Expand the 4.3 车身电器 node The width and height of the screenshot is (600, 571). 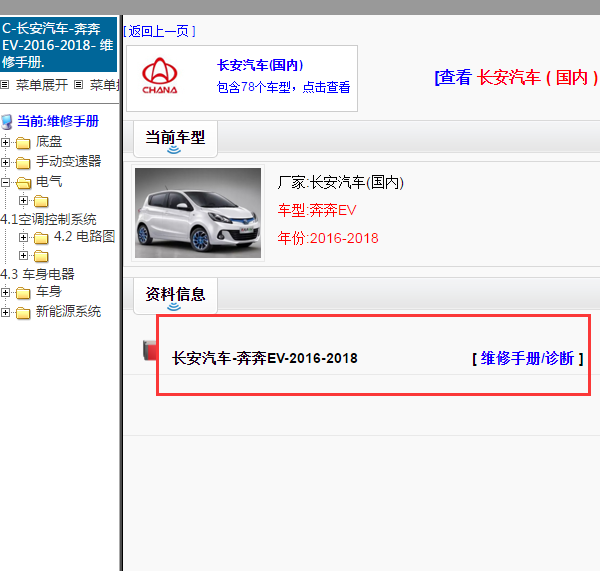(x=23, y=255)
